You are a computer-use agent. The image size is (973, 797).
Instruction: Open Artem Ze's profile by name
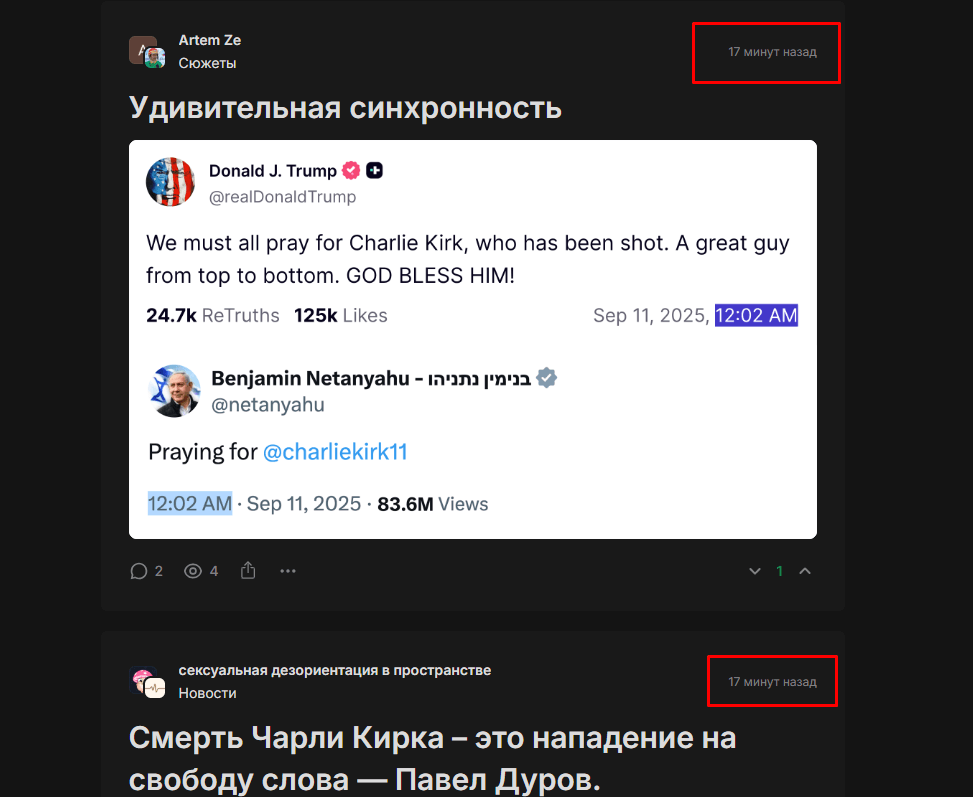pos(209,40)
